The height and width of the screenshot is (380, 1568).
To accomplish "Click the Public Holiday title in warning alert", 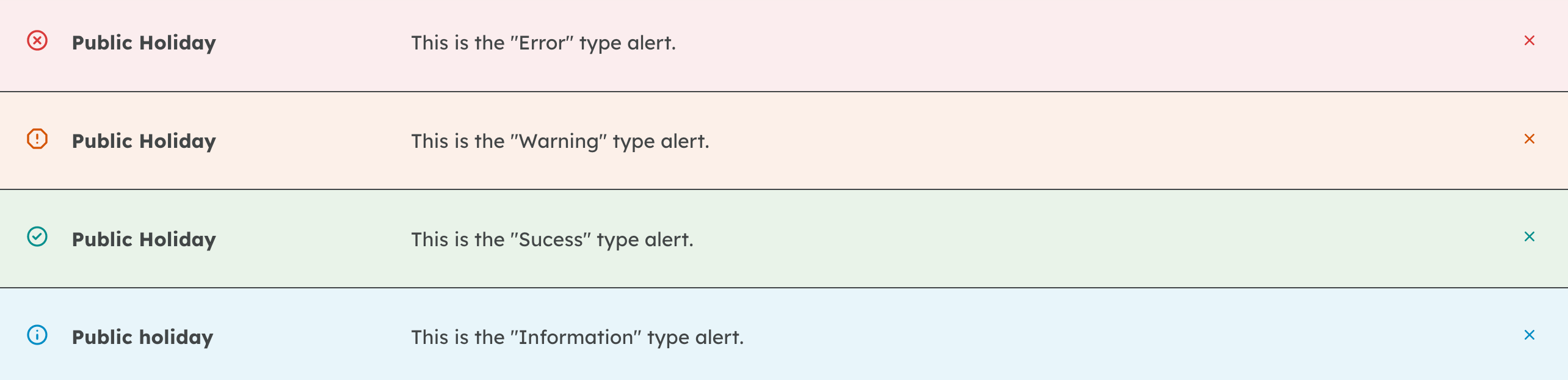I will pos(144,141).
